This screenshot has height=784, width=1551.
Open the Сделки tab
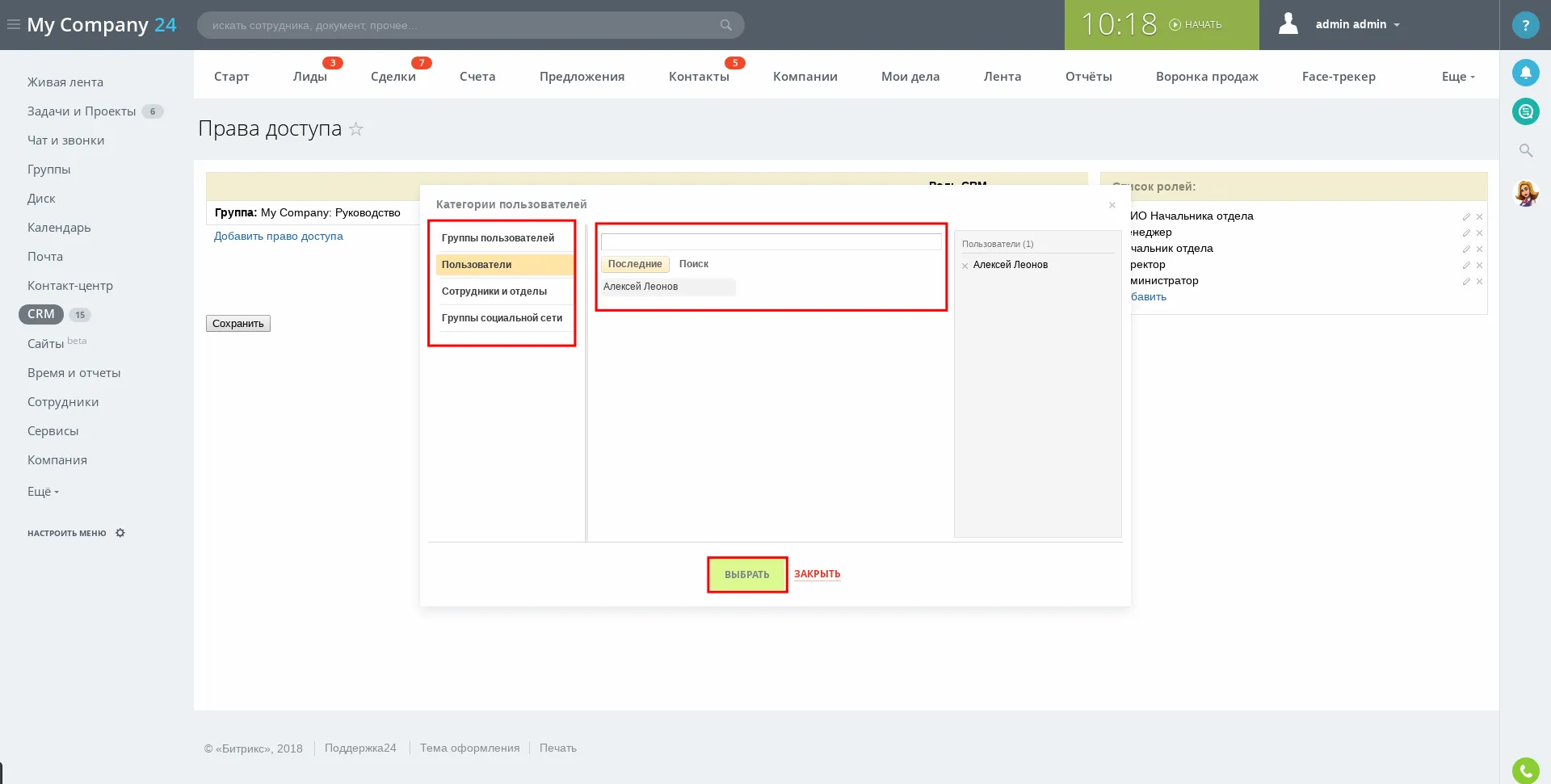click(x=393, y=77)
